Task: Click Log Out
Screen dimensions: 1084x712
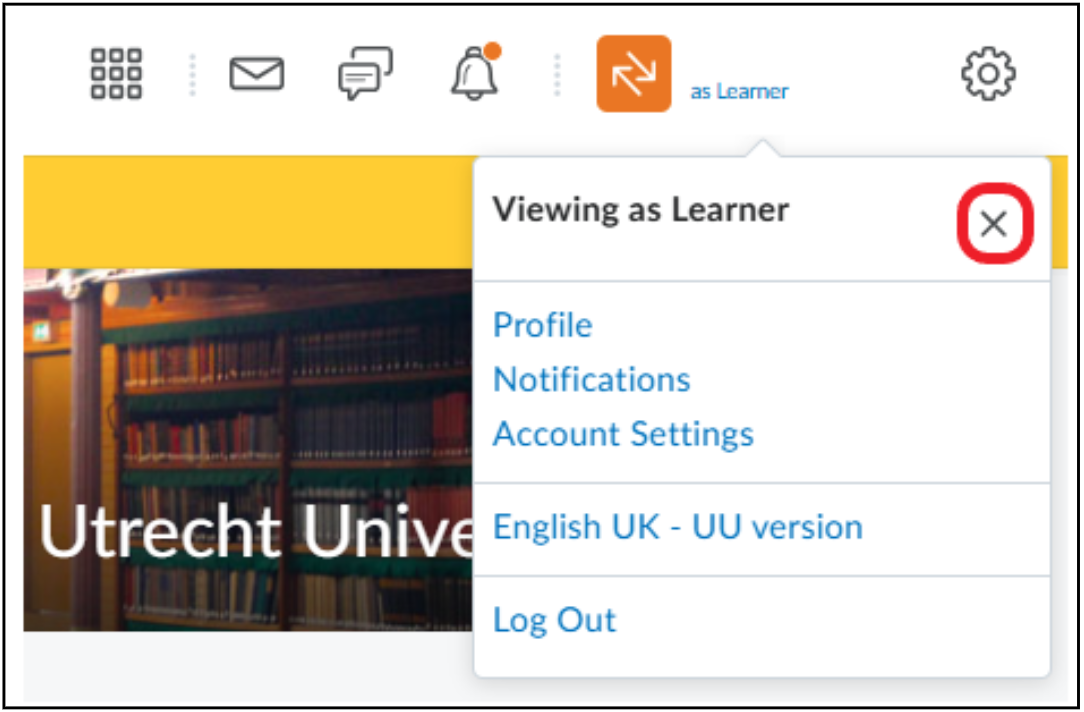Action: (554, 620)
